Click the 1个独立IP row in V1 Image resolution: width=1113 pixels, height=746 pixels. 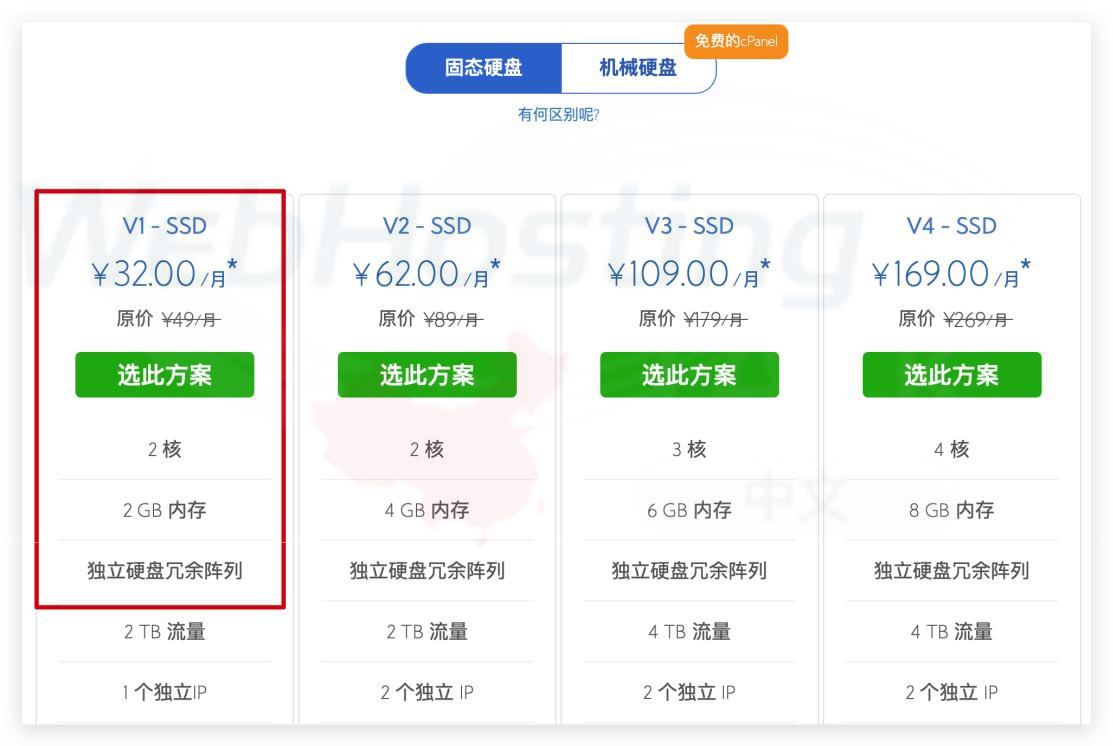click(165, 693)
